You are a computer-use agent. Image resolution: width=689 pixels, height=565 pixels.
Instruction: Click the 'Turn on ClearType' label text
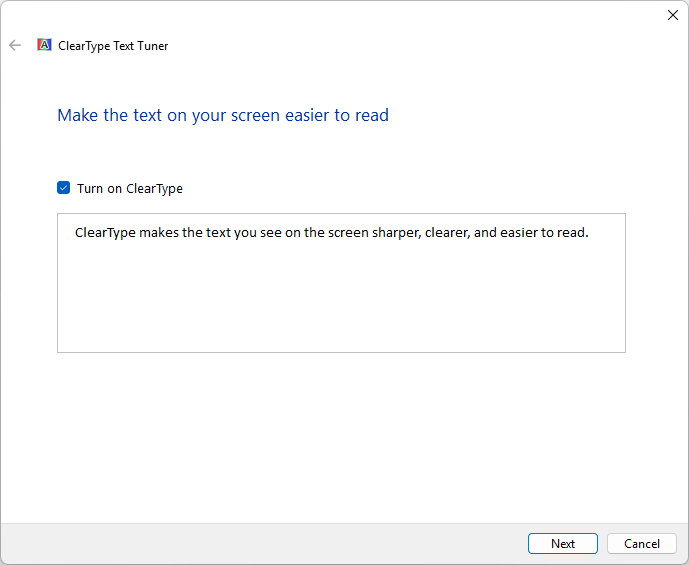[x=129, y=188]
